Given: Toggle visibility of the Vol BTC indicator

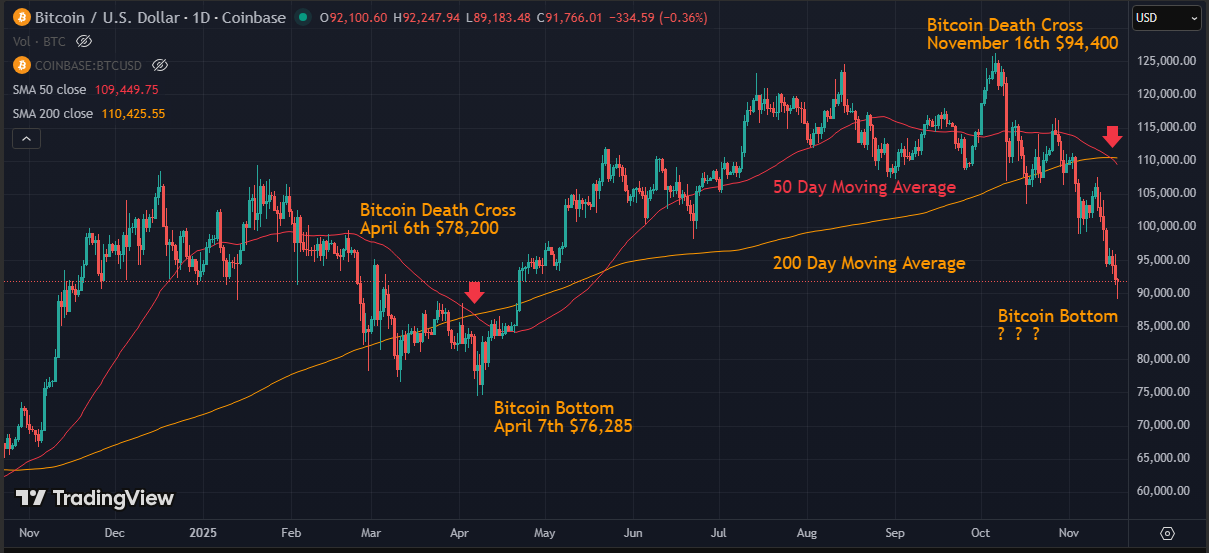Looking at the screenshot, I should click(84, 41).
